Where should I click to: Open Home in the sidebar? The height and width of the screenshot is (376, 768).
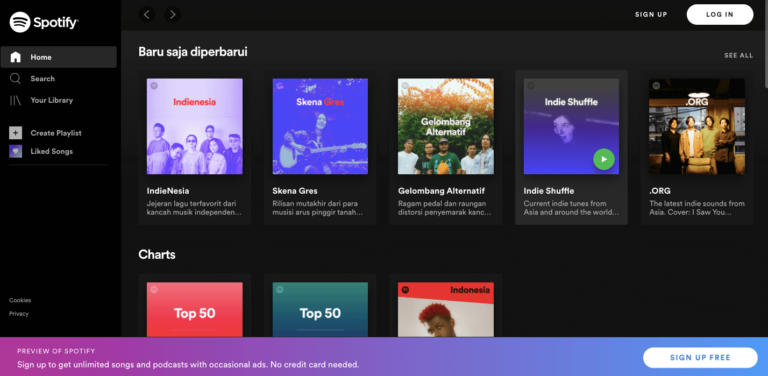[59, 57]
